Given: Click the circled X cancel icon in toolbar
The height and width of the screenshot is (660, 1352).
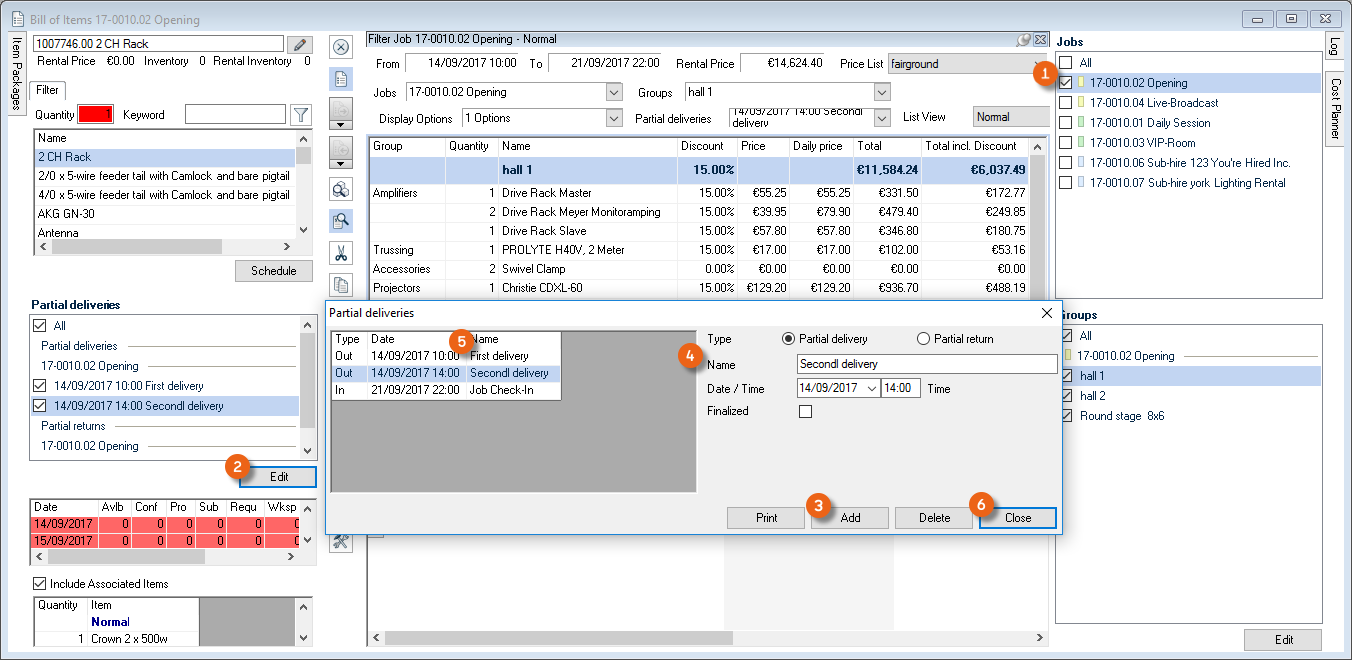Looking at the screenshot, I should click(x=340, y=47).
